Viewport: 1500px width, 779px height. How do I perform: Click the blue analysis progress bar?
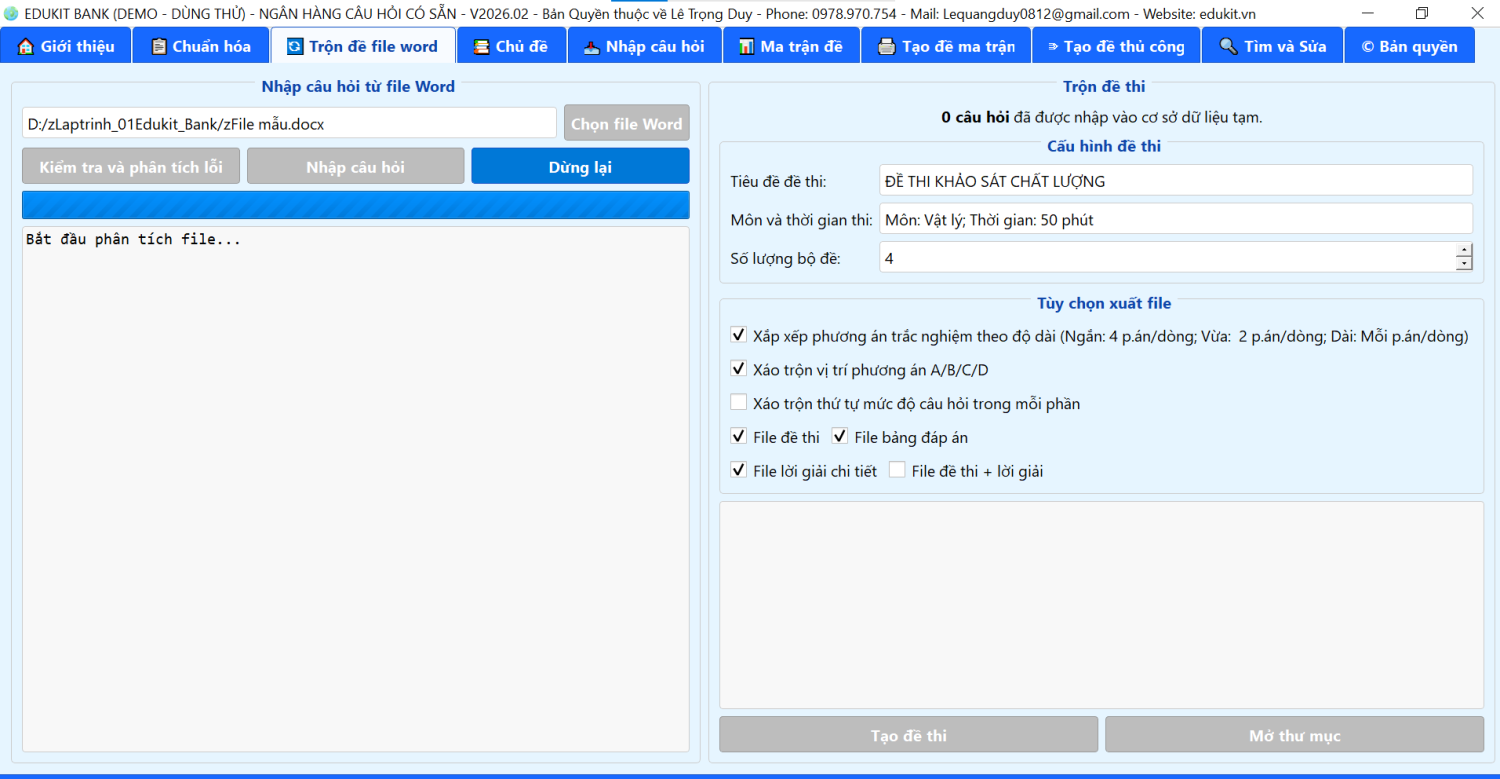355,205
